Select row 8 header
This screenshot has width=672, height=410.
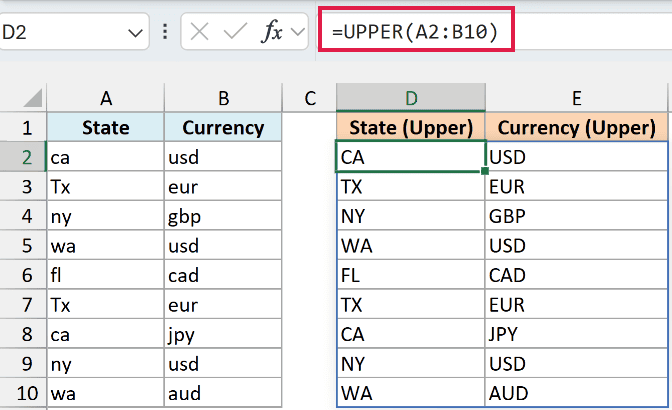pyautogui.click(x=23, y=334)
